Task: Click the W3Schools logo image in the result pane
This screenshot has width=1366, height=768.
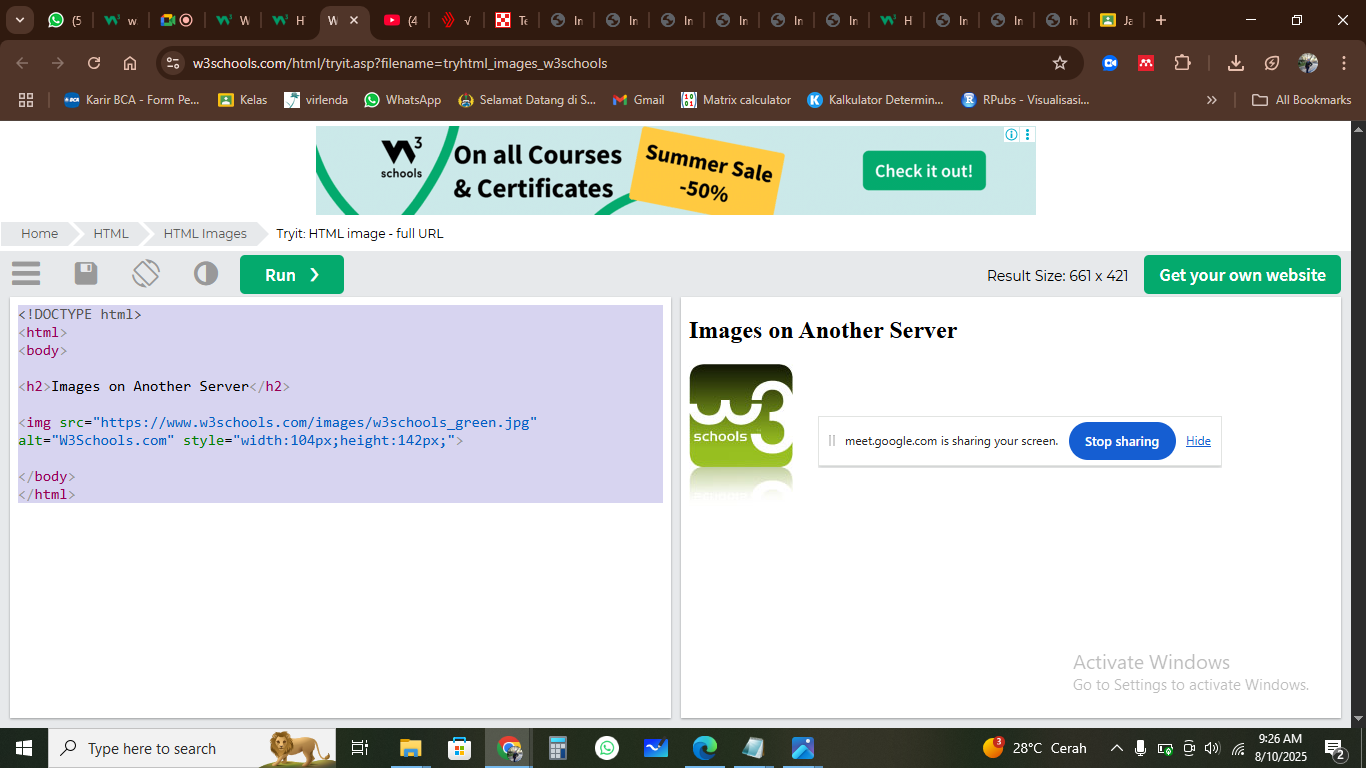Action: click(x=741, y=434)
